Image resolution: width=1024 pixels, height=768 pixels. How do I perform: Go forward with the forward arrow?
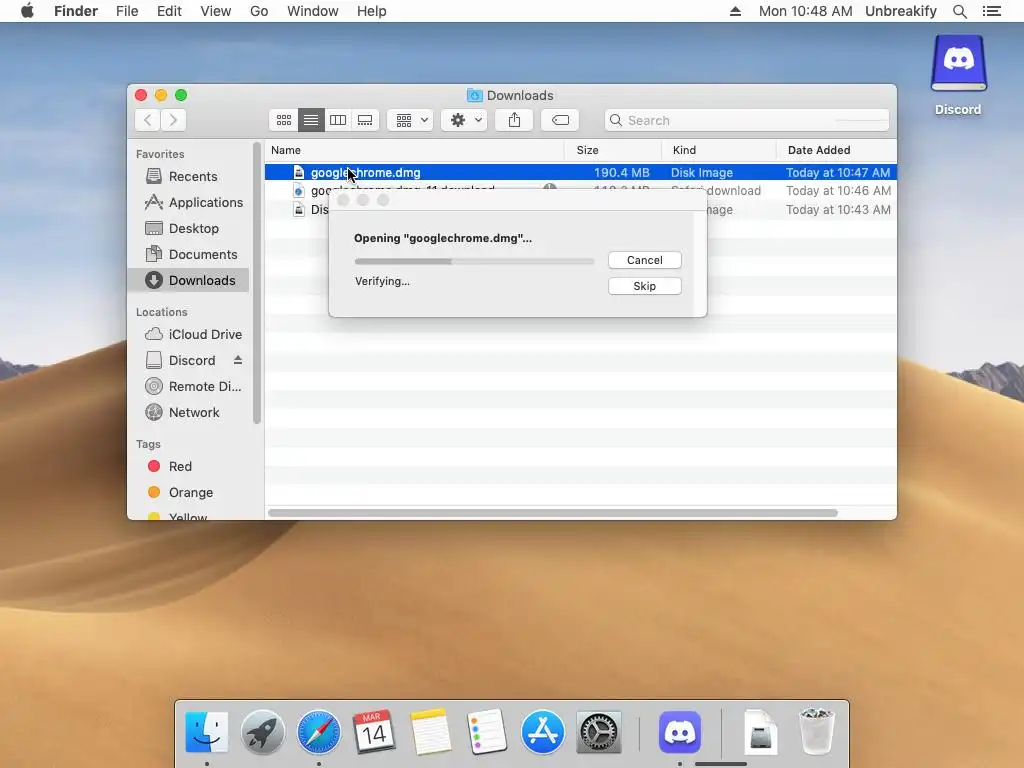[x=173, y=120]
